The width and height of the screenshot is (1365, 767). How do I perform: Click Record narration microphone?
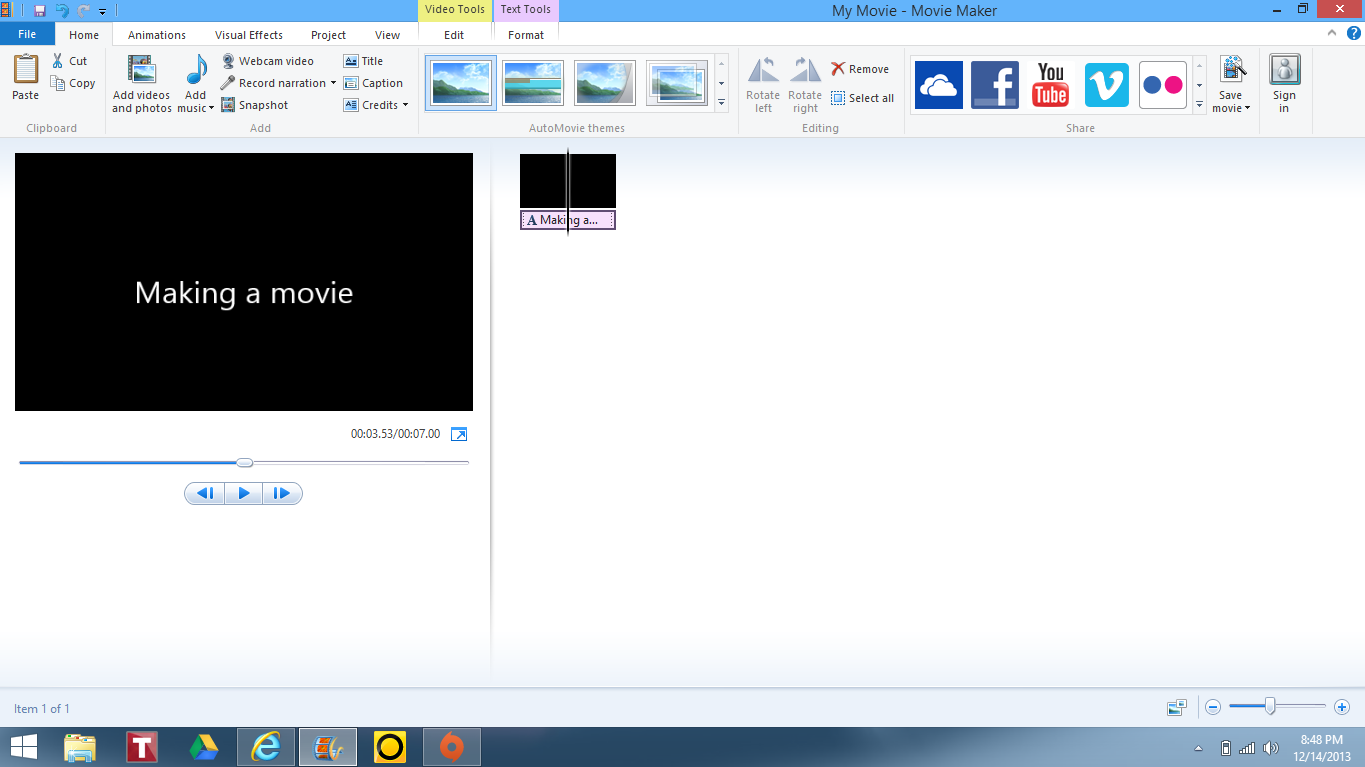[227, 83]
